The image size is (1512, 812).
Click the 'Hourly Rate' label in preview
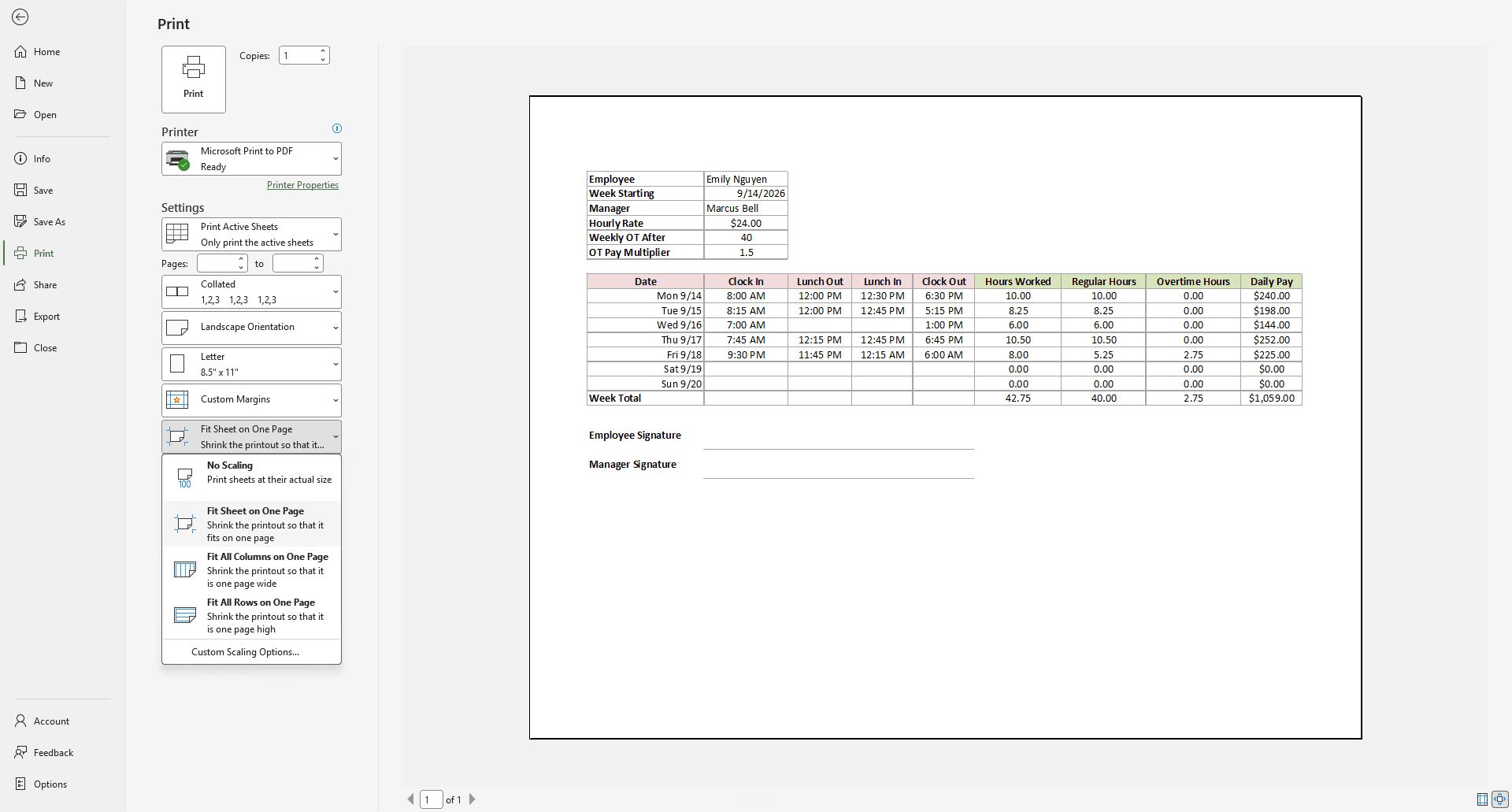616,224
